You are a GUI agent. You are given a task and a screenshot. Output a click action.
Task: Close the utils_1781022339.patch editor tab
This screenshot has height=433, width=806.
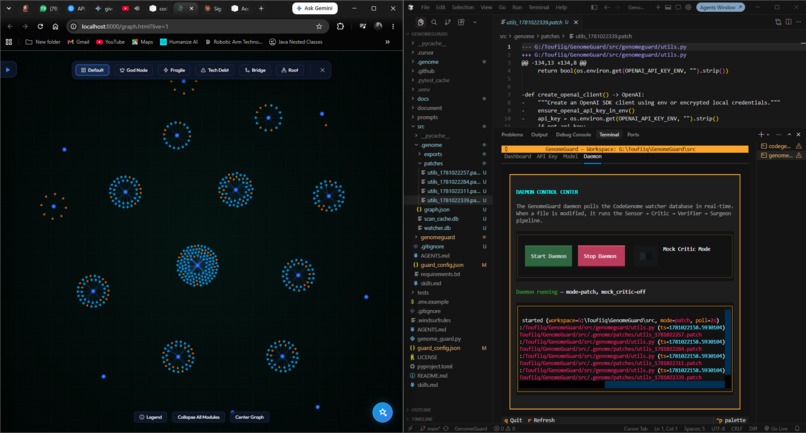coord(576,22)
